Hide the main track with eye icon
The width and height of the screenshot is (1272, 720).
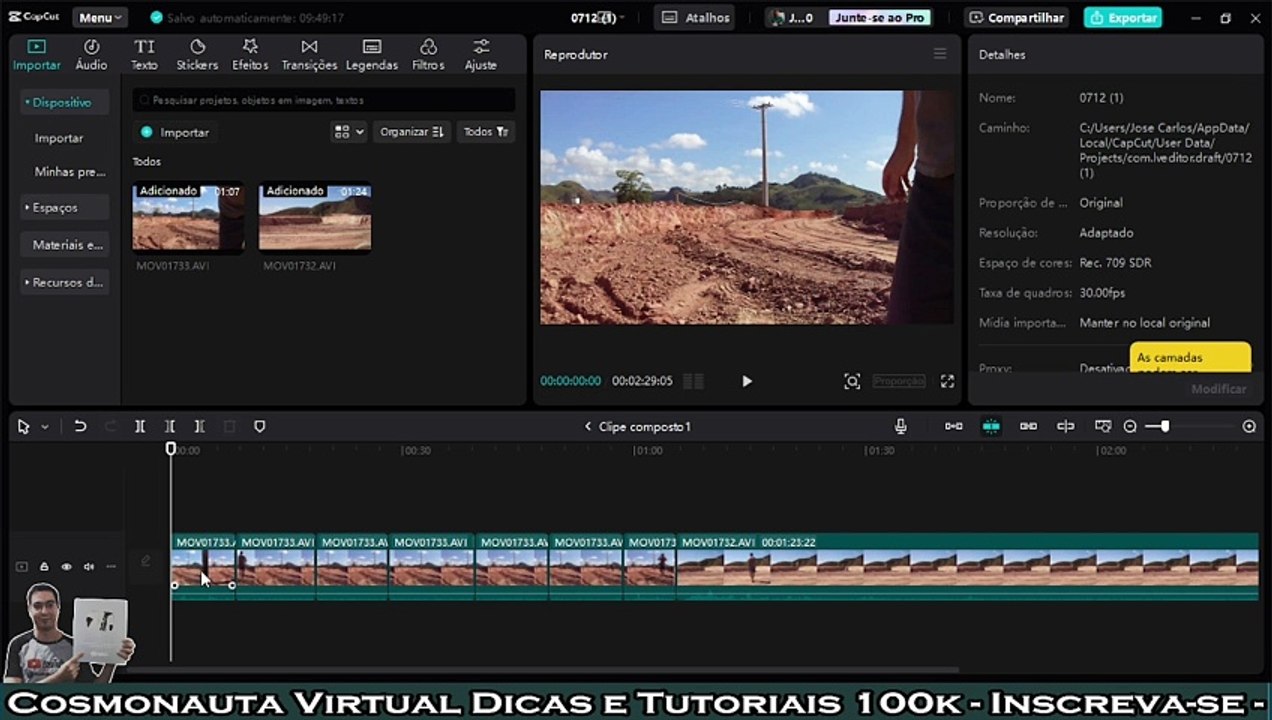(66, 567)
